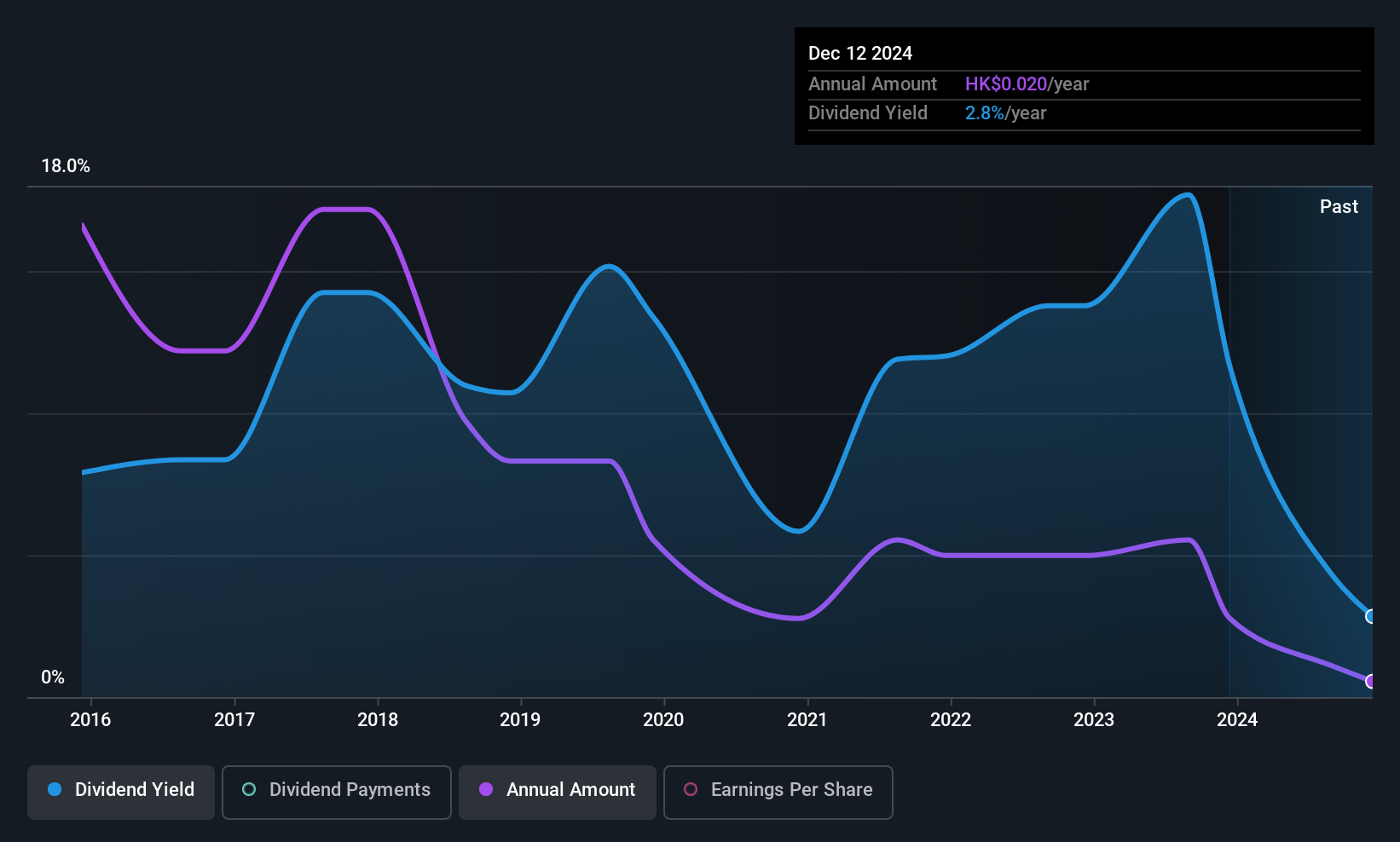Click the pink Earnings Per Share circle
Screen dimensions: 1400x842
pos(691,789)
